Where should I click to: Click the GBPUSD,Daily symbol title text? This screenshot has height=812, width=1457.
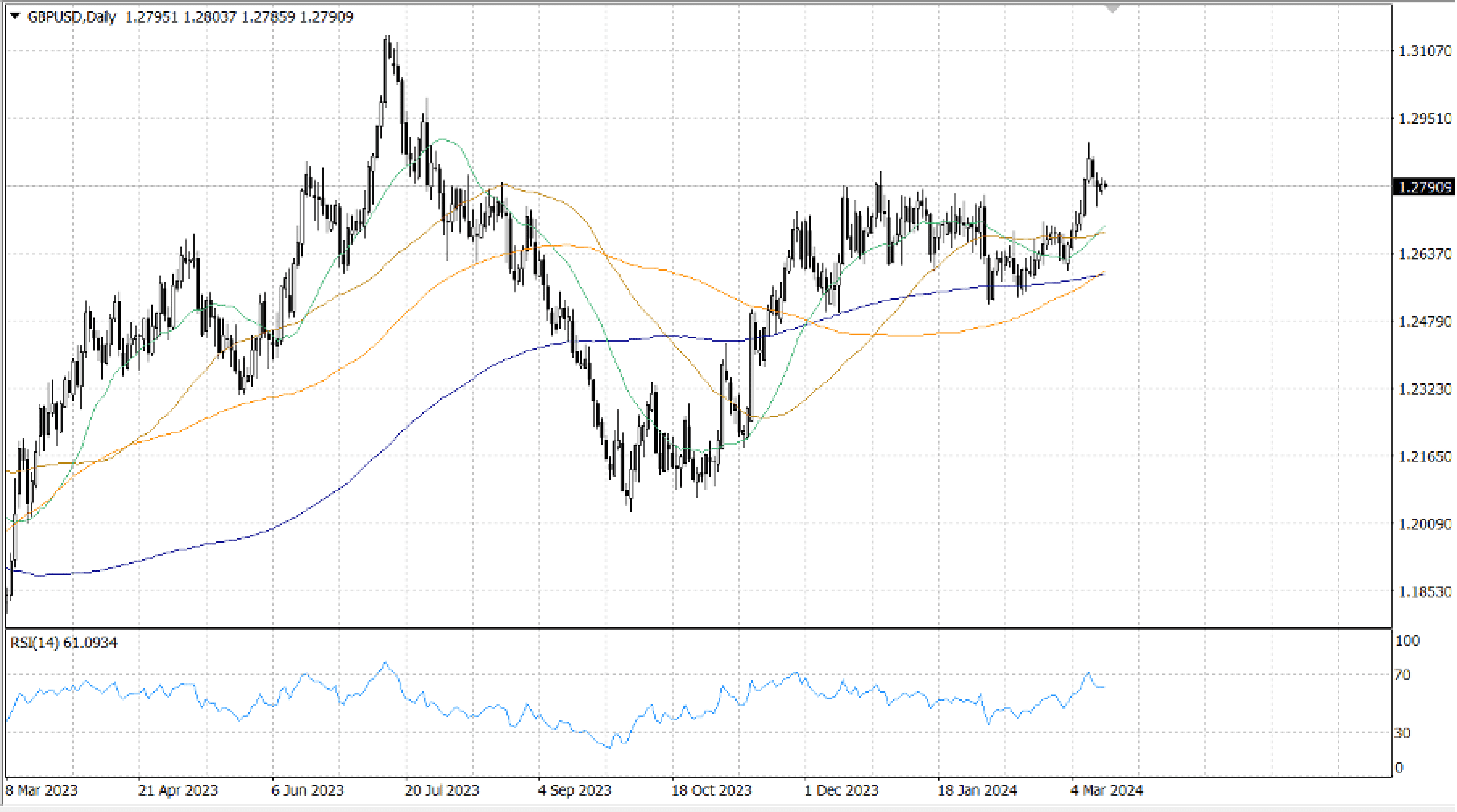coord(72,17)
